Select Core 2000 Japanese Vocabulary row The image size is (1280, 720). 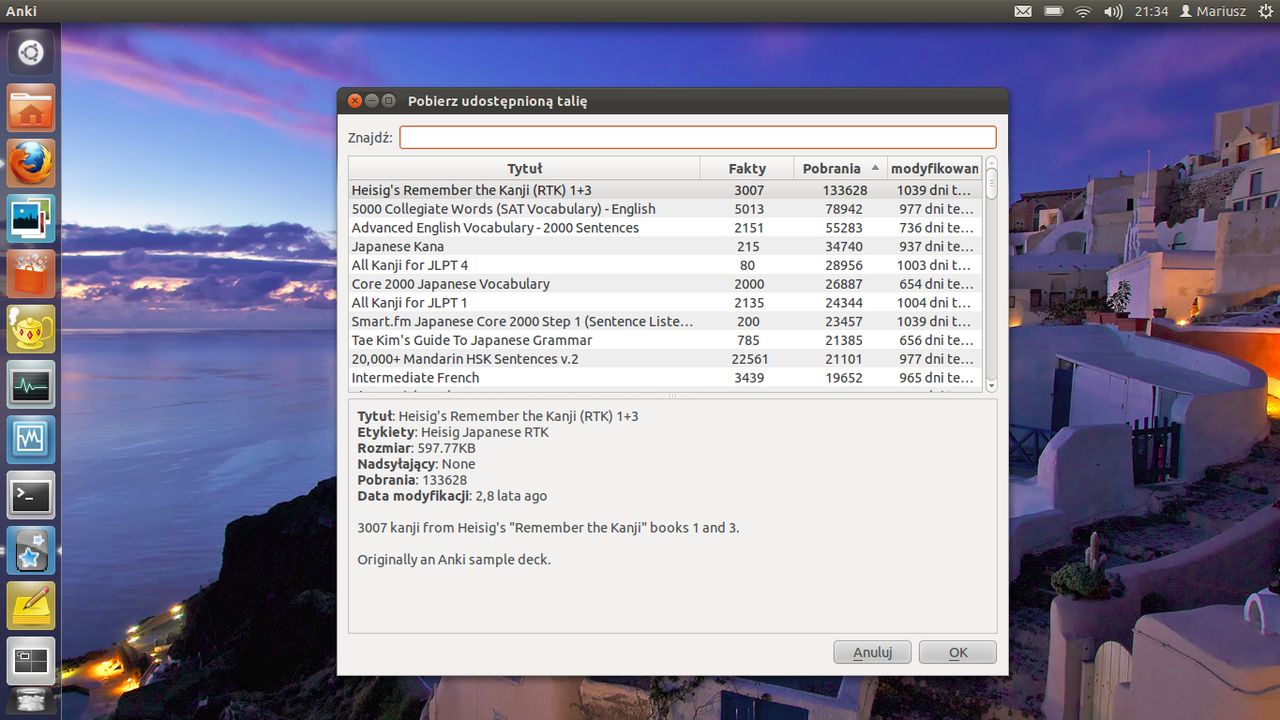tap(665, 284)
